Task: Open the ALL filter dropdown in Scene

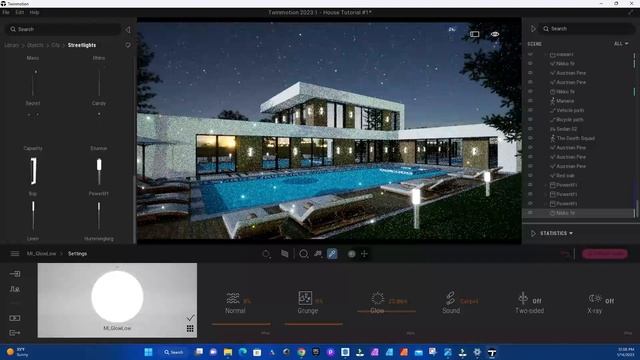Action: [x=621, y=44]
